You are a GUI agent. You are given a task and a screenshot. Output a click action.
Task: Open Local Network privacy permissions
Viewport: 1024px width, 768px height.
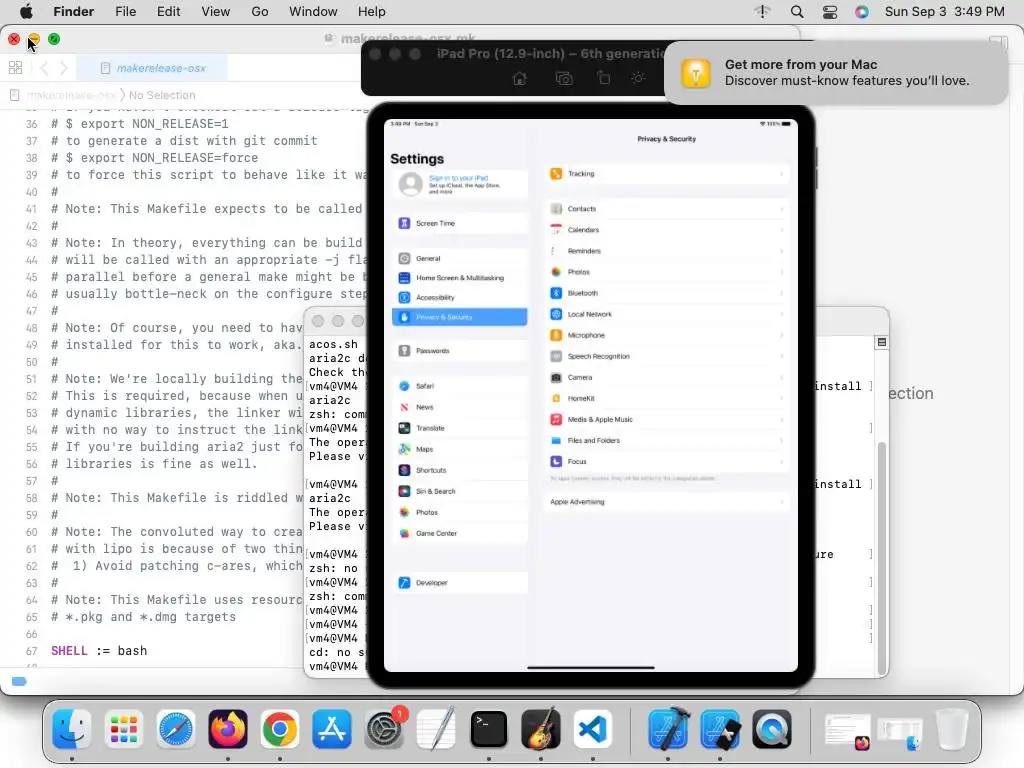[667, 314]
